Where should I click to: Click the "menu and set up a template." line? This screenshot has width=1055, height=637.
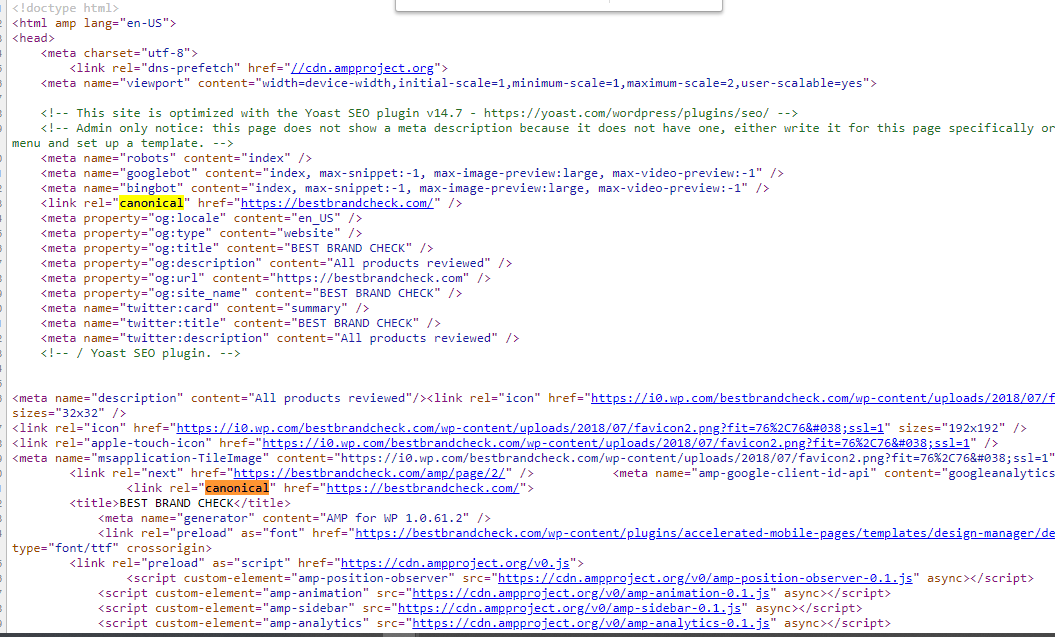[x=122, y=143]
